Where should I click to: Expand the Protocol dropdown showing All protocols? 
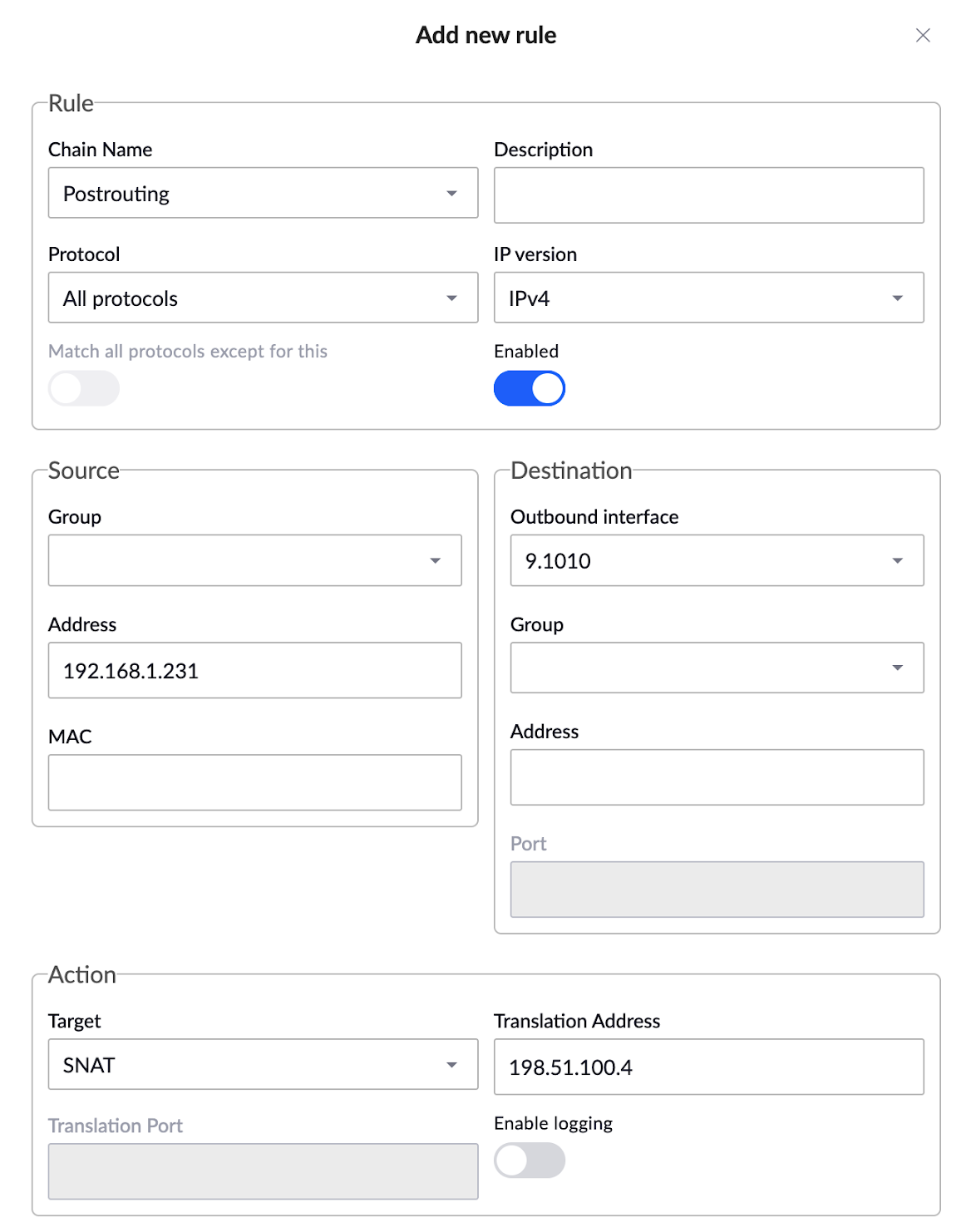(263, 297)
